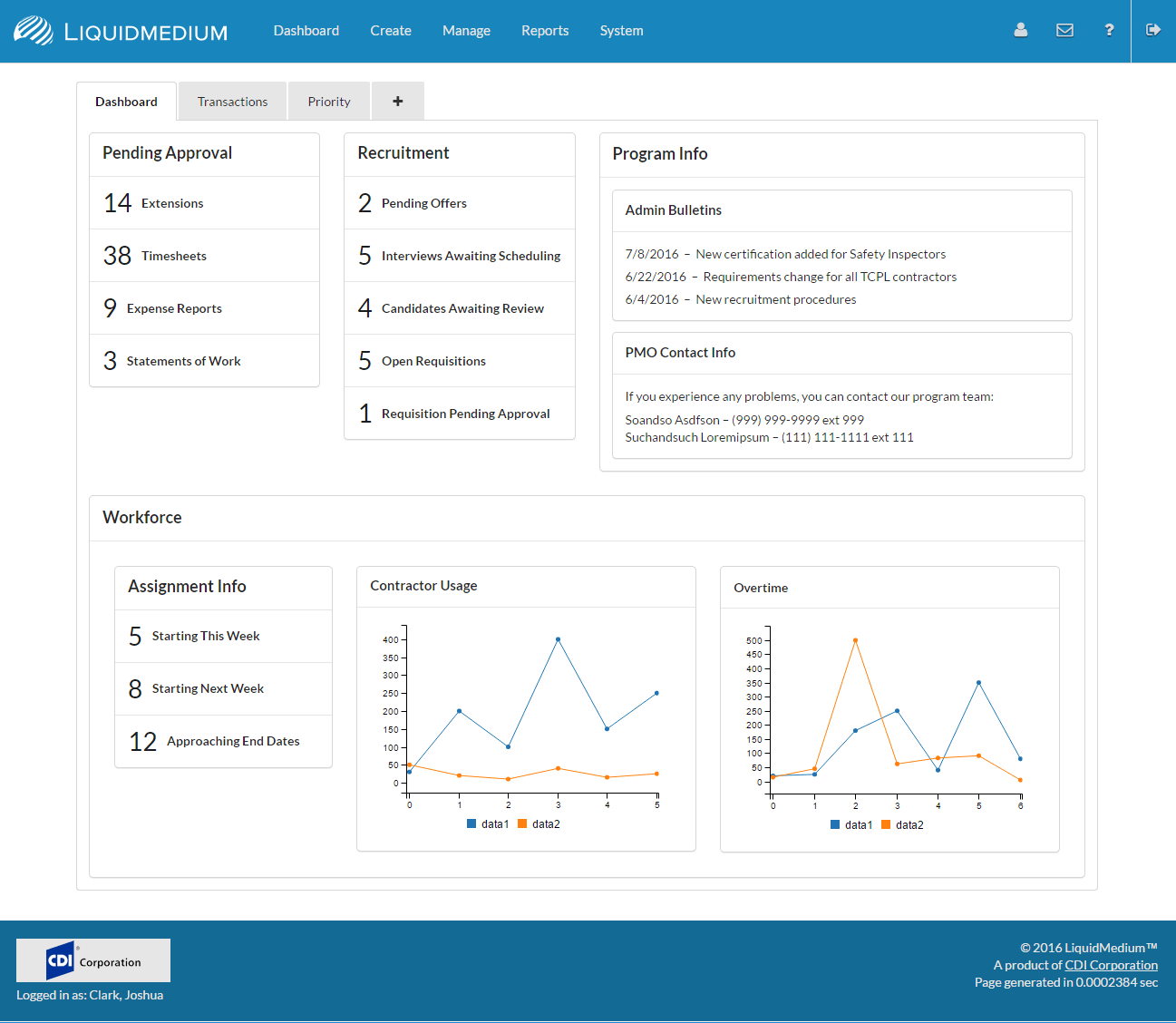Expand the Manage menu
Image resolution: width=1176 pixels, height=1023 pixels.
click(466, 31)
